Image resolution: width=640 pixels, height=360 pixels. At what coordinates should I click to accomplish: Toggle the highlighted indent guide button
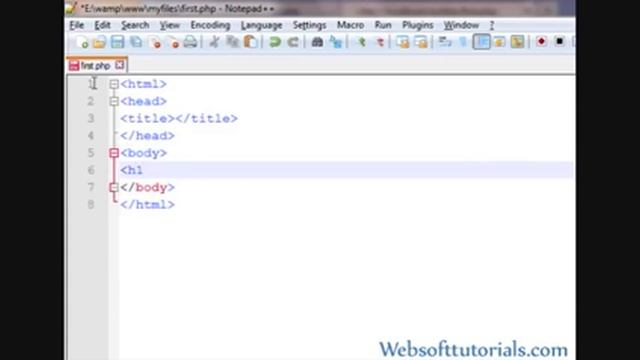pos(482,42)
